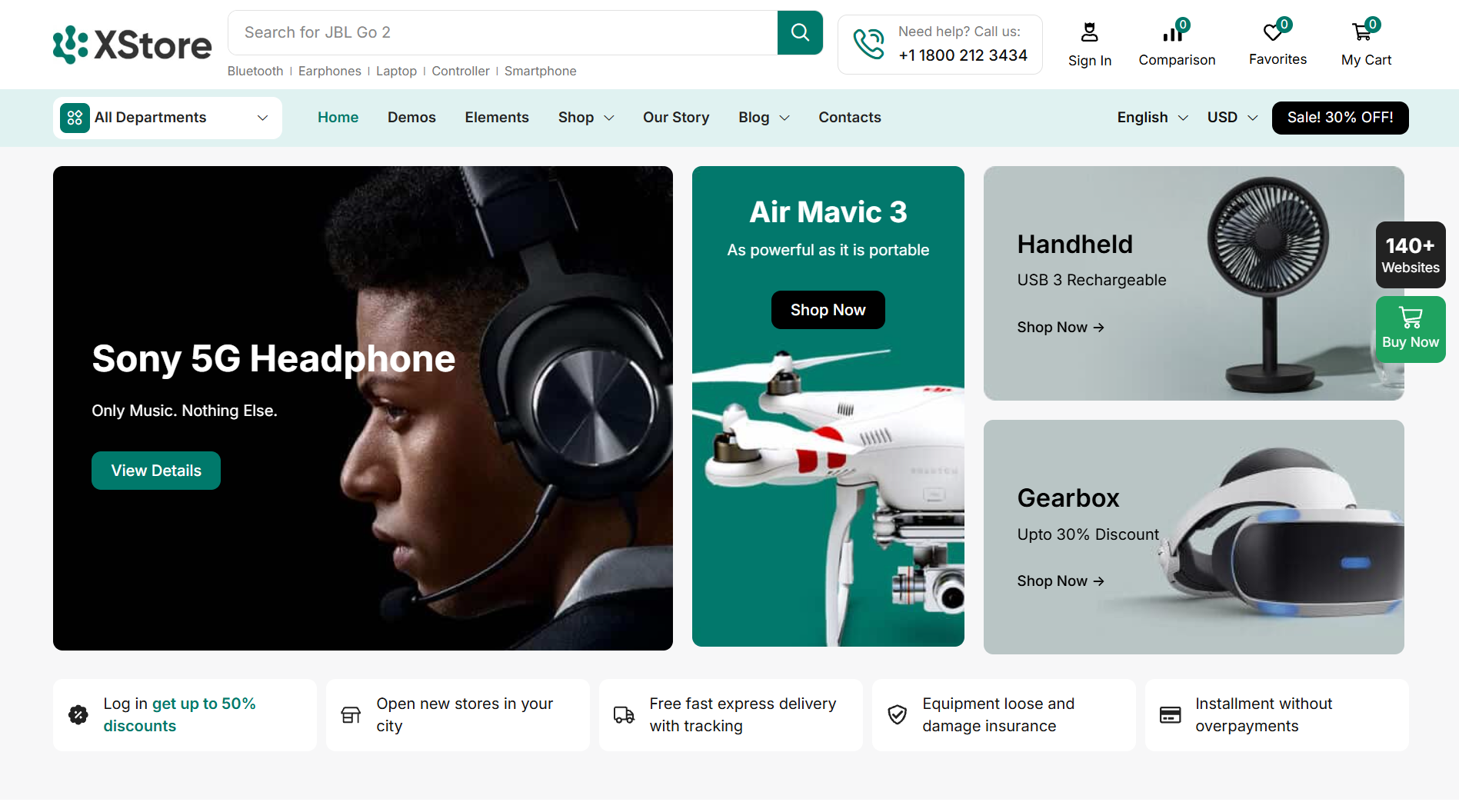The width and height of the screenshot is (1459, 812).
Task: Click the delivery truck icon
Action: click(x=624, y=715)
